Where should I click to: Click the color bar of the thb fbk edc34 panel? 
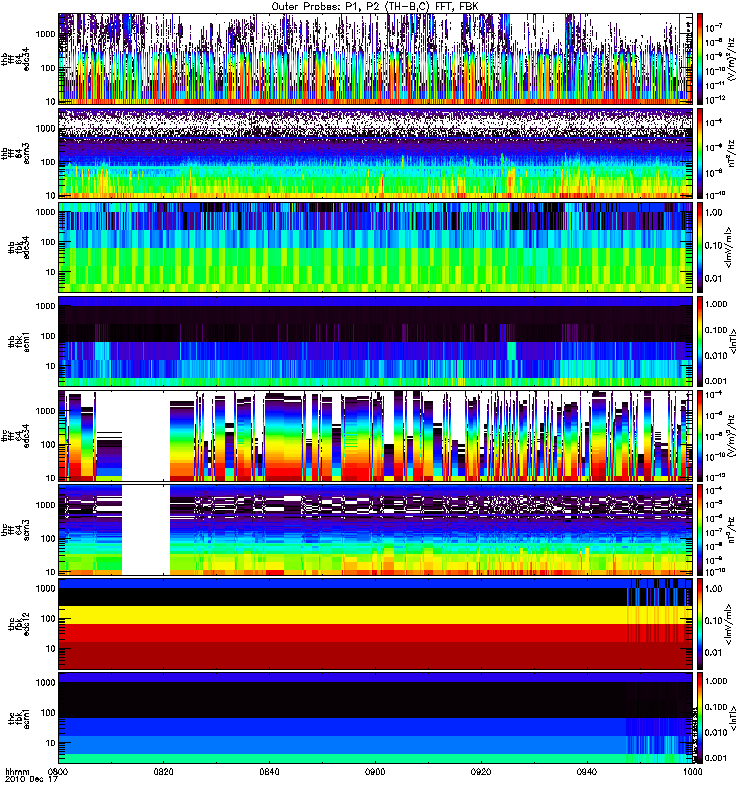pyautogui.click(x=700, y=247)
